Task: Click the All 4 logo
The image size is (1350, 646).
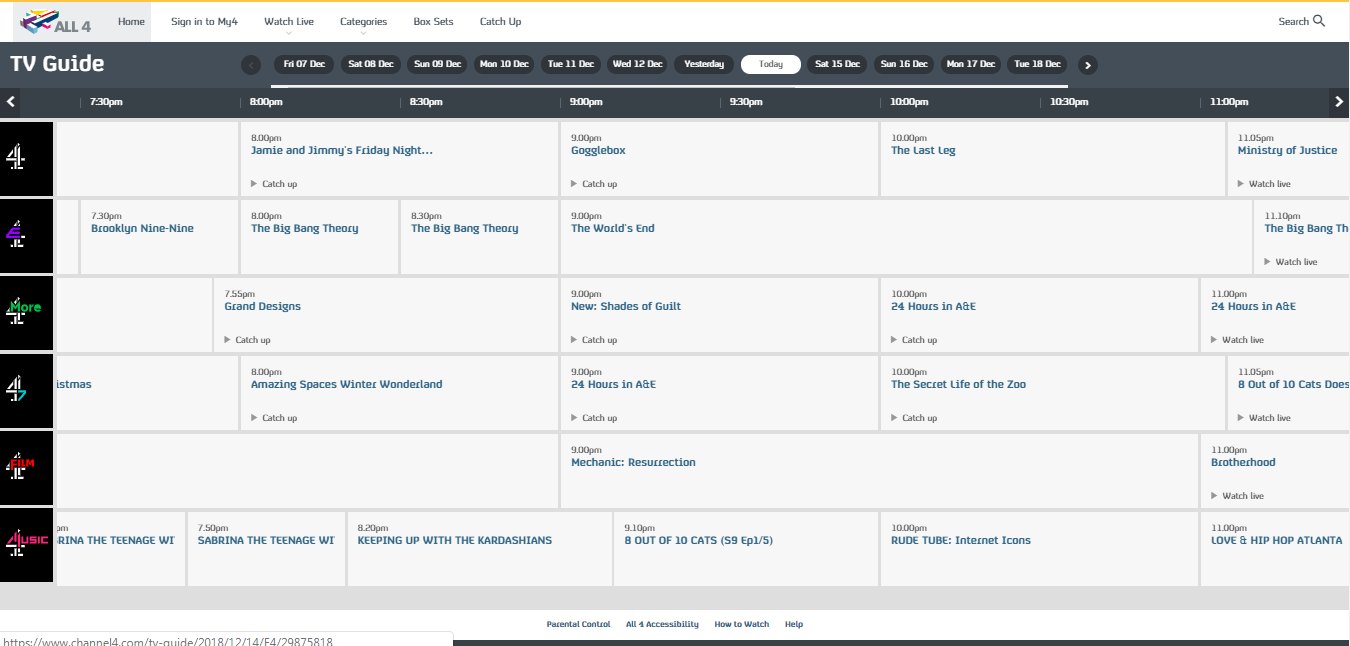Action: click(57, 21)
